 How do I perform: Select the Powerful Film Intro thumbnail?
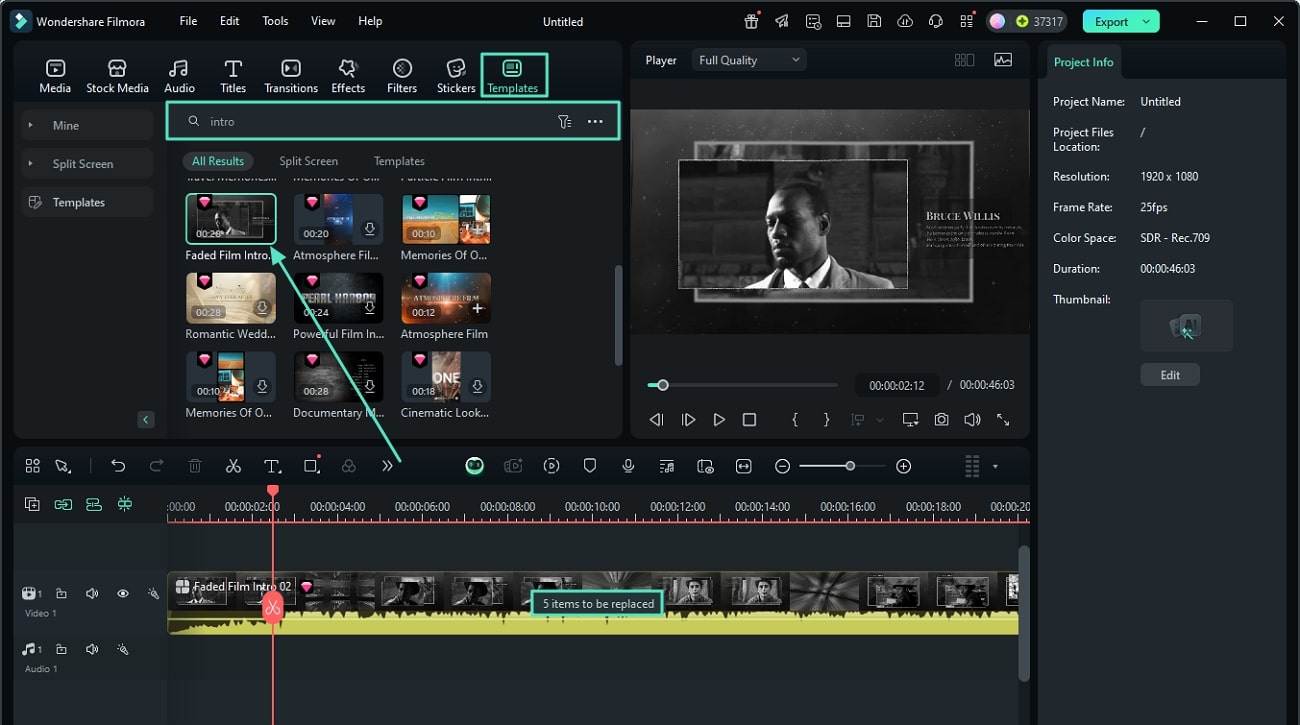coord(338,297)
